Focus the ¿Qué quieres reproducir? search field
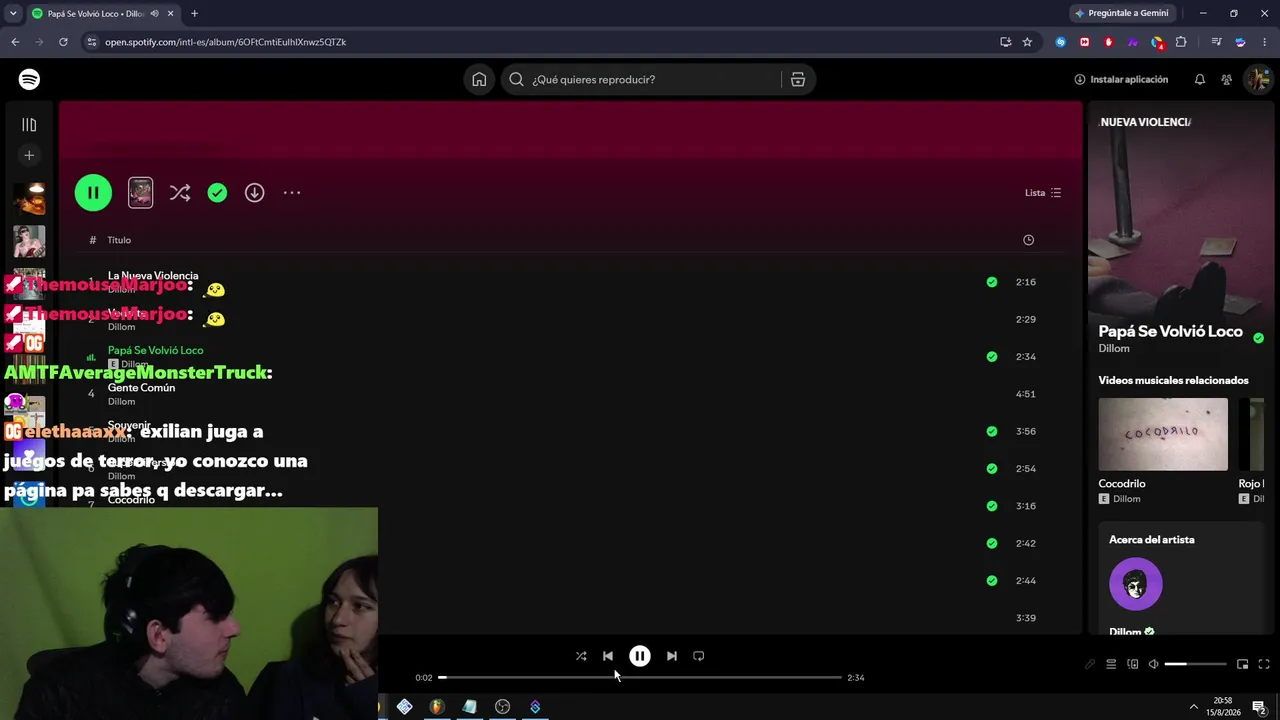This screenshot has width=1280, height=720. point(640,79)
